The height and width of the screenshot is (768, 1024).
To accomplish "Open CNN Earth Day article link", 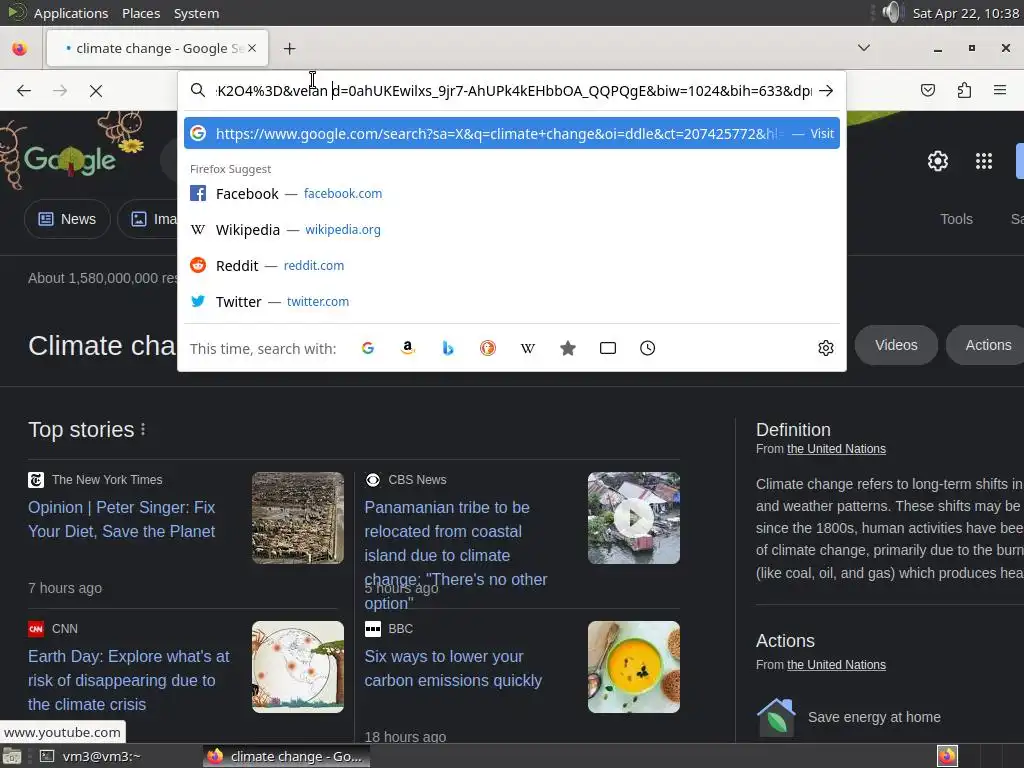I will point(129,680).
